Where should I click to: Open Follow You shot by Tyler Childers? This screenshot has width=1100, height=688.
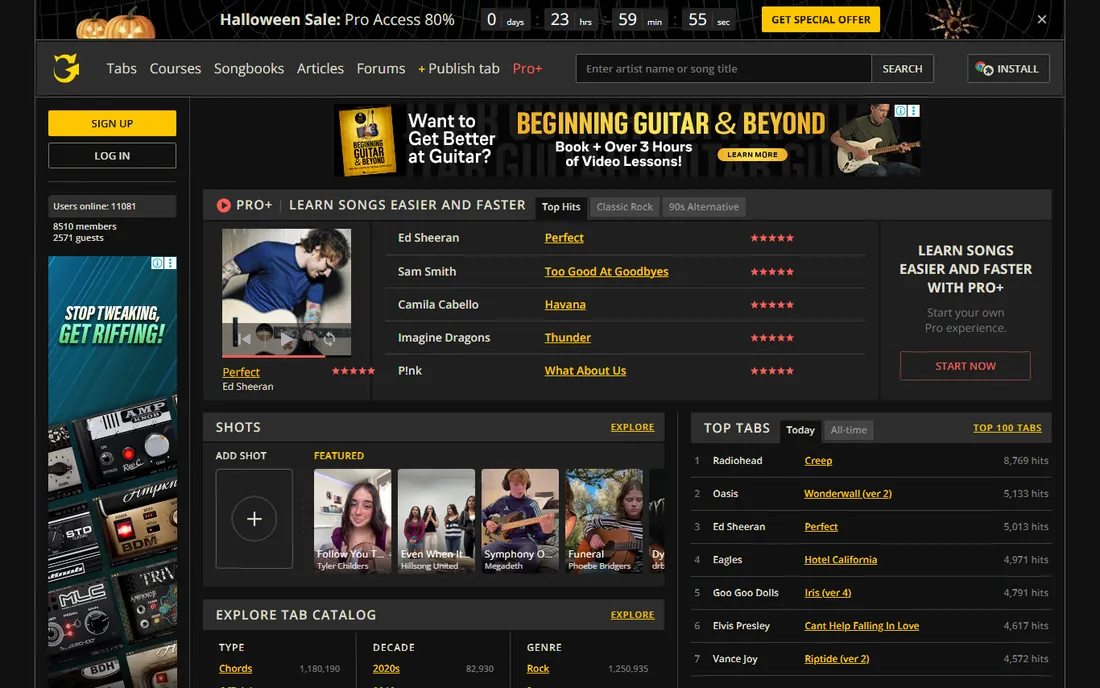352,521
